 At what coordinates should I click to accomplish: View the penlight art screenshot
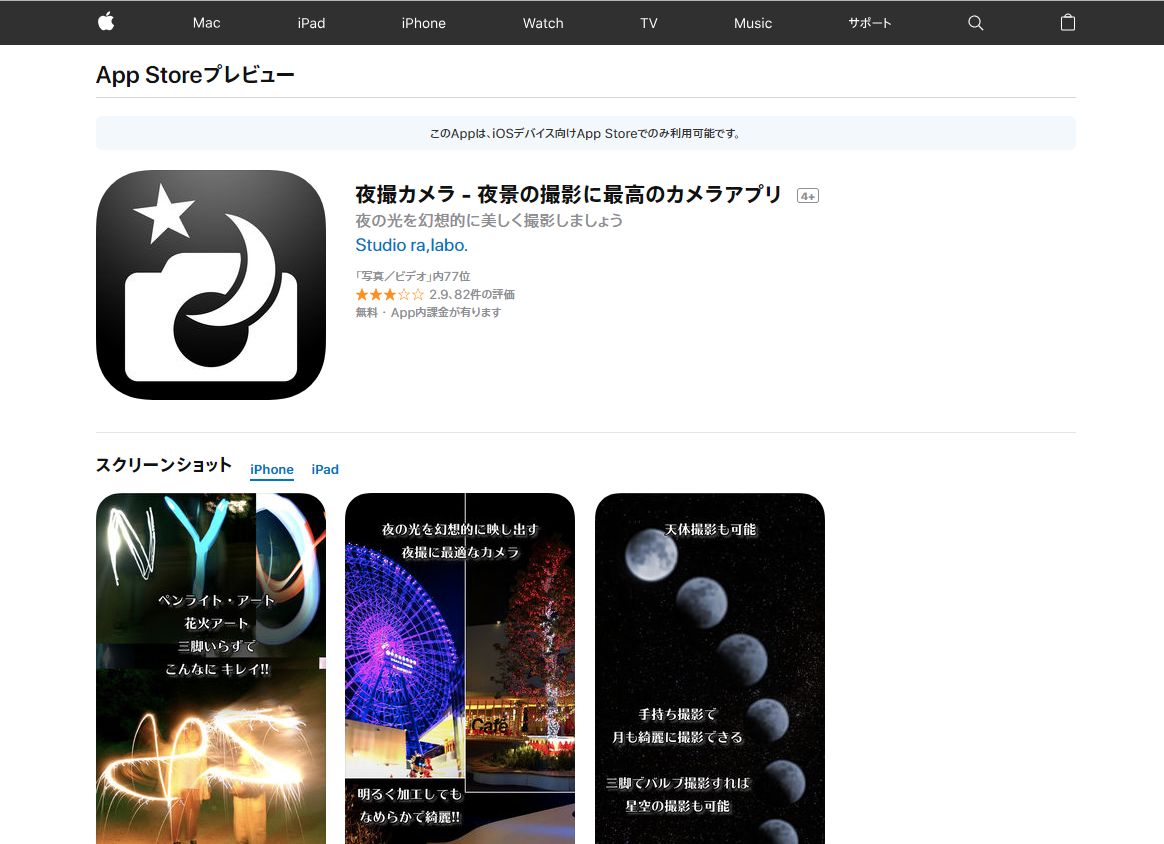click(211, 668)
